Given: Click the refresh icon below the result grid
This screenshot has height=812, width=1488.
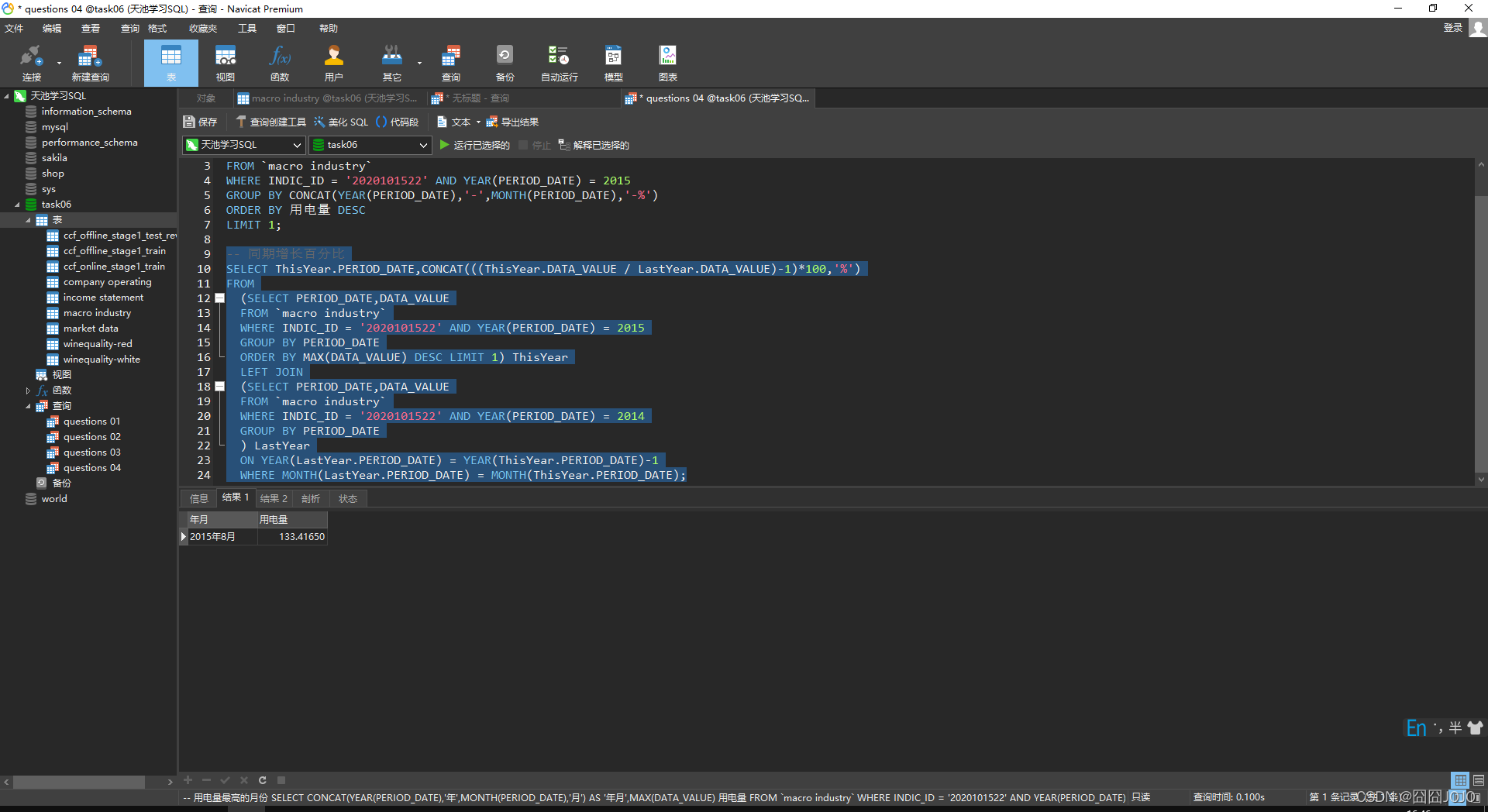Looking at the screenshot, I should [x=263, y=780].
